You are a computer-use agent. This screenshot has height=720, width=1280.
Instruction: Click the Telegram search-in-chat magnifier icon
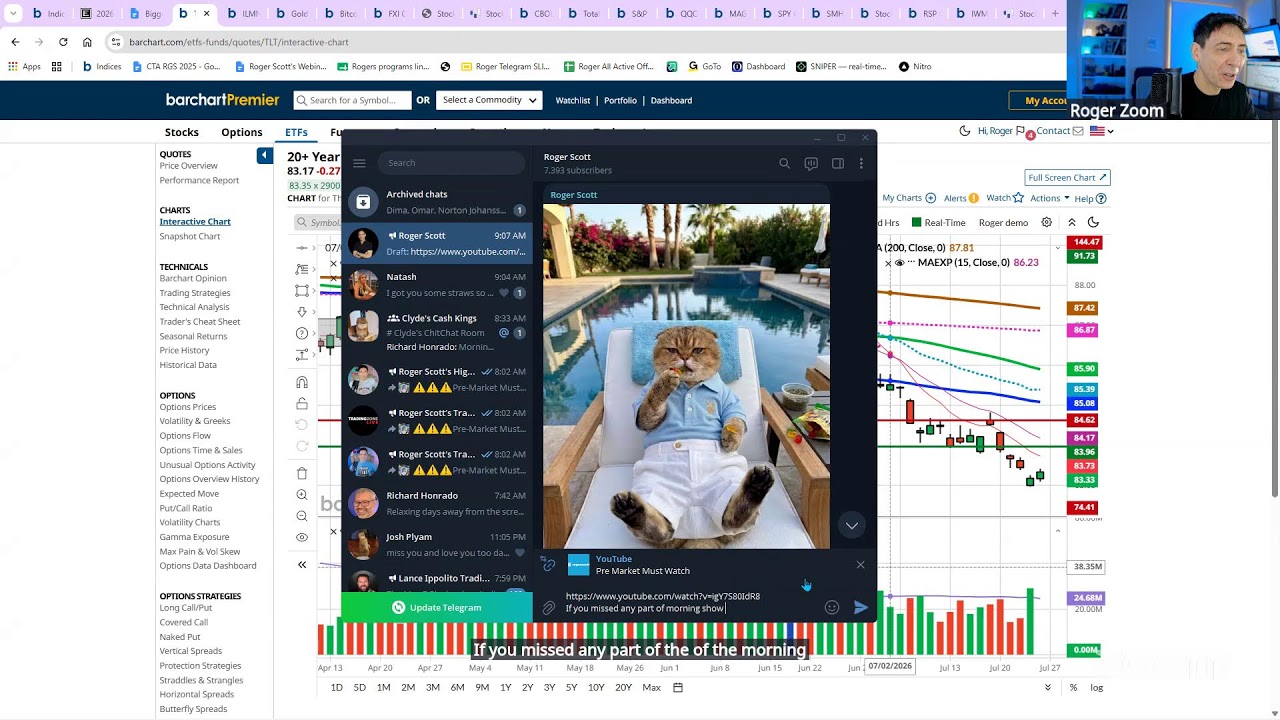pyautogui.click(x=785, y=163)
